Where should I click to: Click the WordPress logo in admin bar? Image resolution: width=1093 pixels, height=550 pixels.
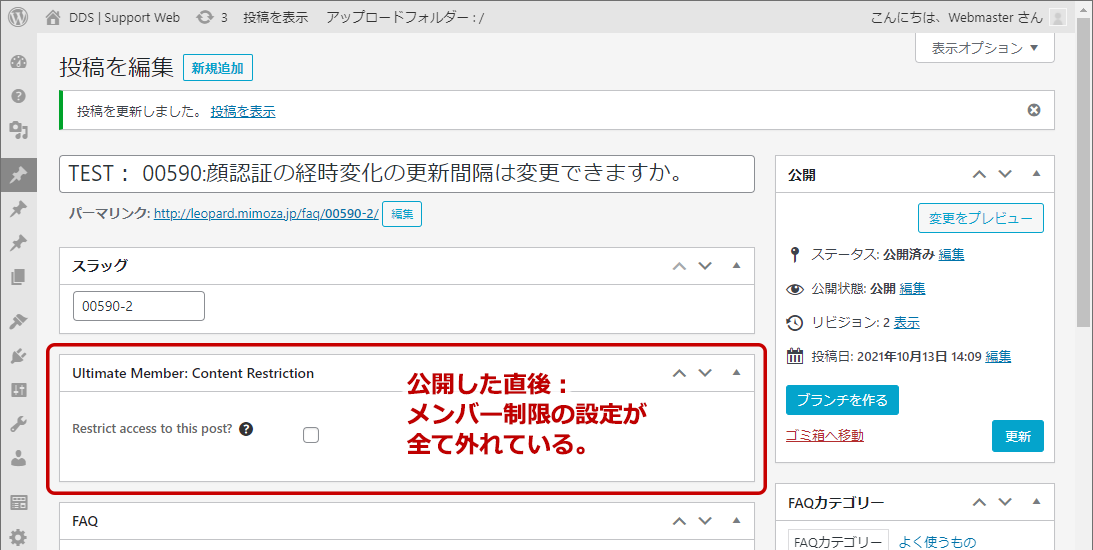[18, 17]
